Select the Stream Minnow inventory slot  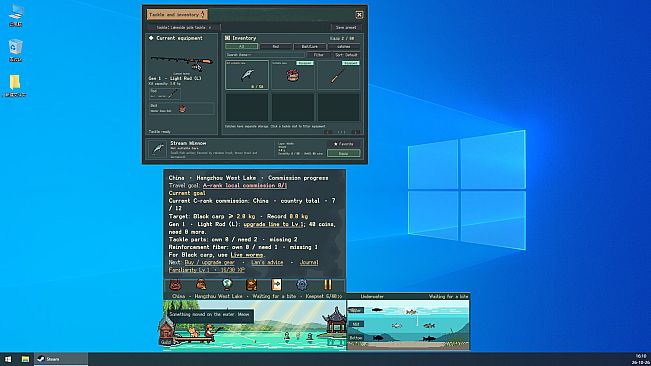pyautogui.click(x=247, y=75)
